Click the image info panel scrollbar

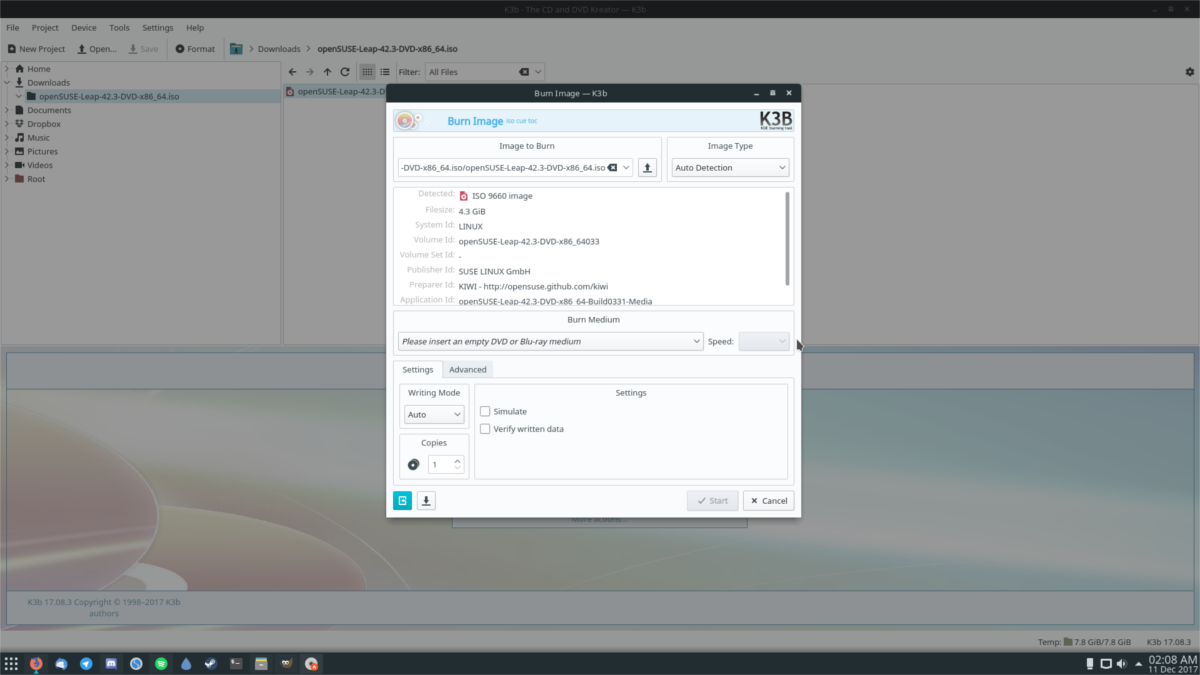(x=787, y=238)
